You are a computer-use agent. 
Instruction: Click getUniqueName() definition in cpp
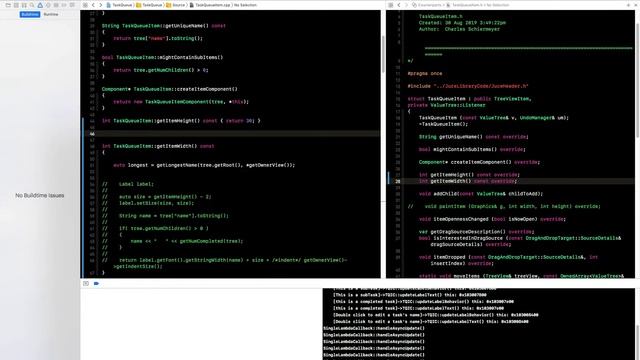click(x=164, y=26)
